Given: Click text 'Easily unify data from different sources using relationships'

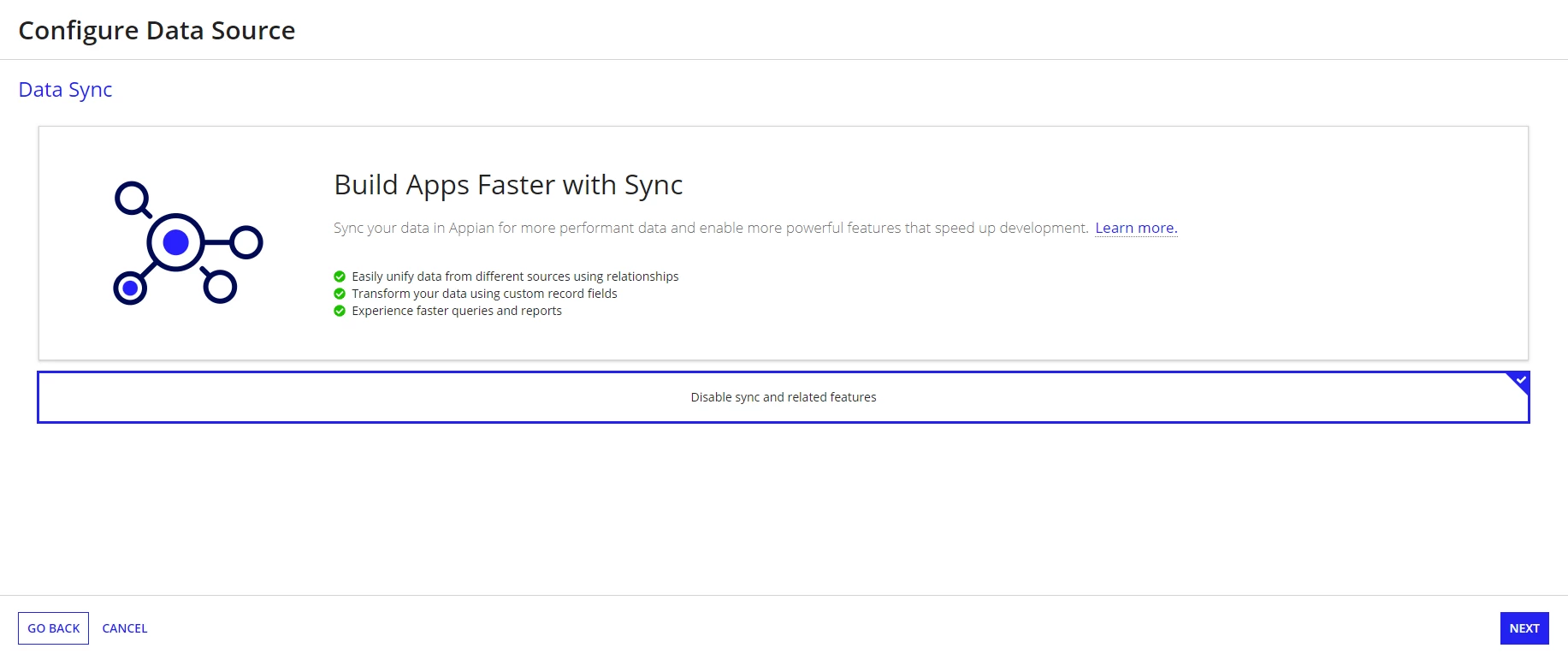Looking at the screenshot, I should [x=515, y=276].
